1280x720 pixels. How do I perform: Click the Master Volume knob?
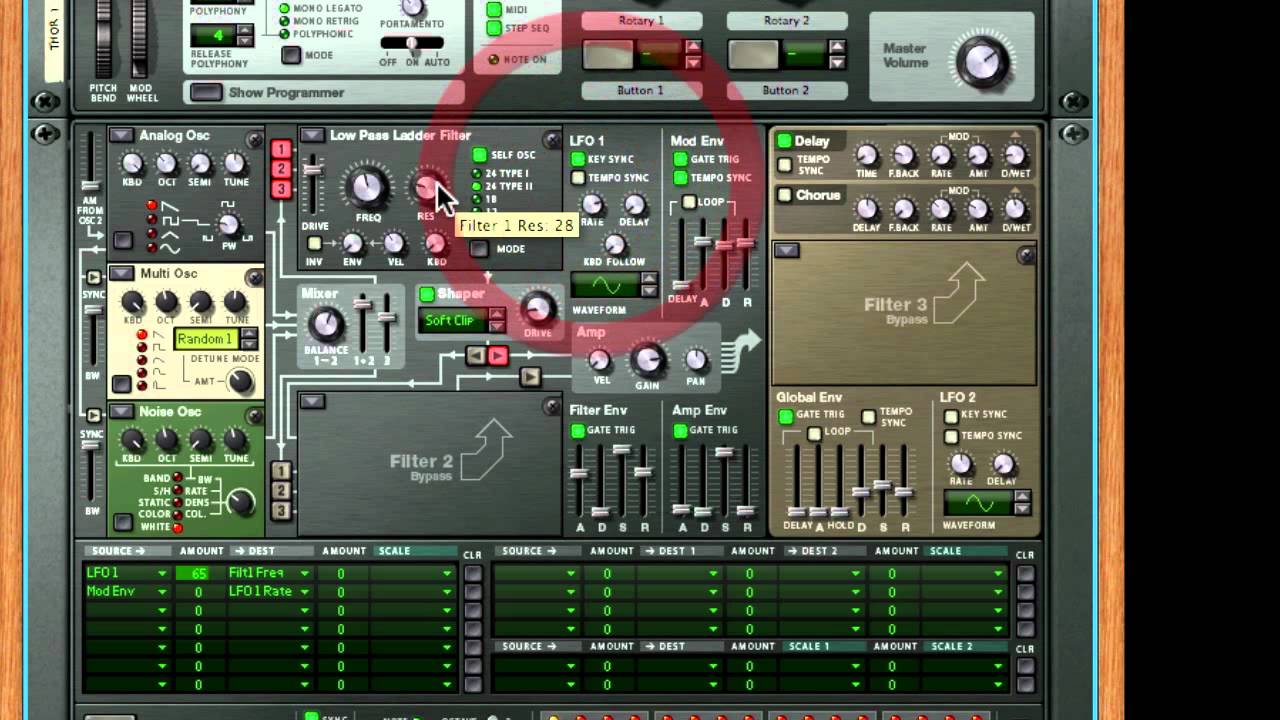tap(982, 63)
